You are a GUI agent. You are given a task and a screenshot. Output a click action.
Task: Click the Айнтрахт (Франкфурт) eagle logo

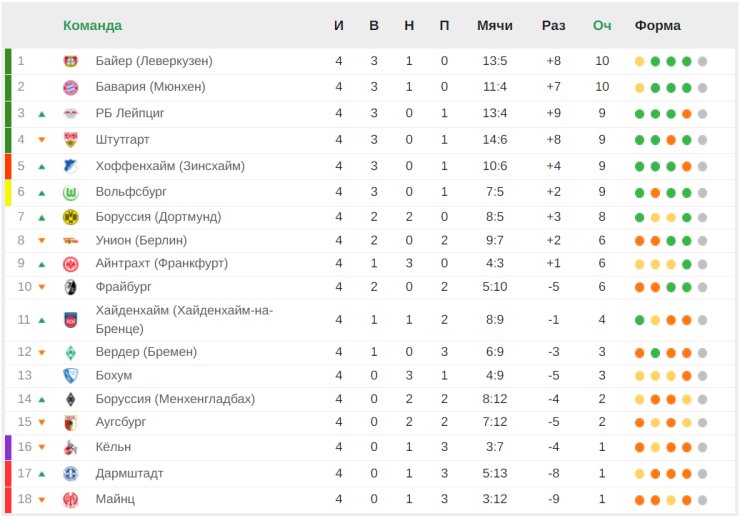(70, 264)
